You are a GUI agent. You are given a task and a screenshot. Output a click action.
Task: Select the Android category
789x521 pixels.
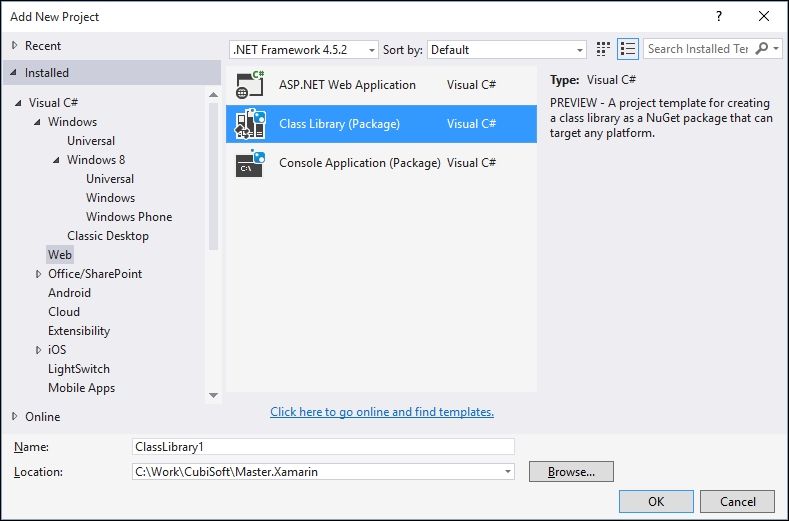[69, 293]
